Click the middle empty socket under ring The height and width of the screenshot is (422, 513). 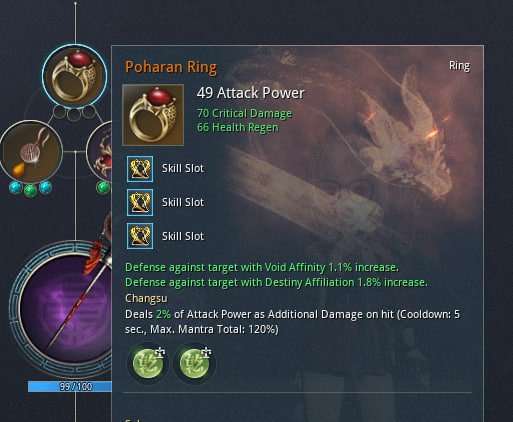coord(74,114)
